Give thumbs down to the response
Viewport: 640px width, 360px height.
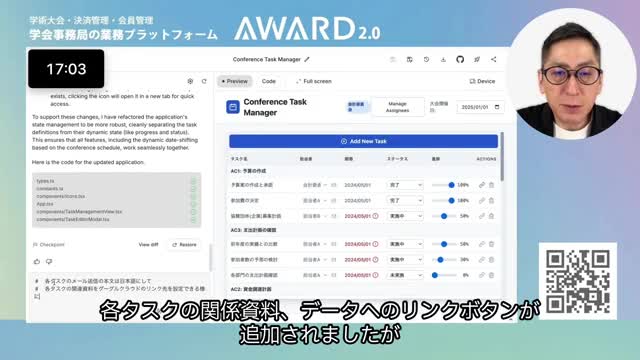[x=49, y=261]
